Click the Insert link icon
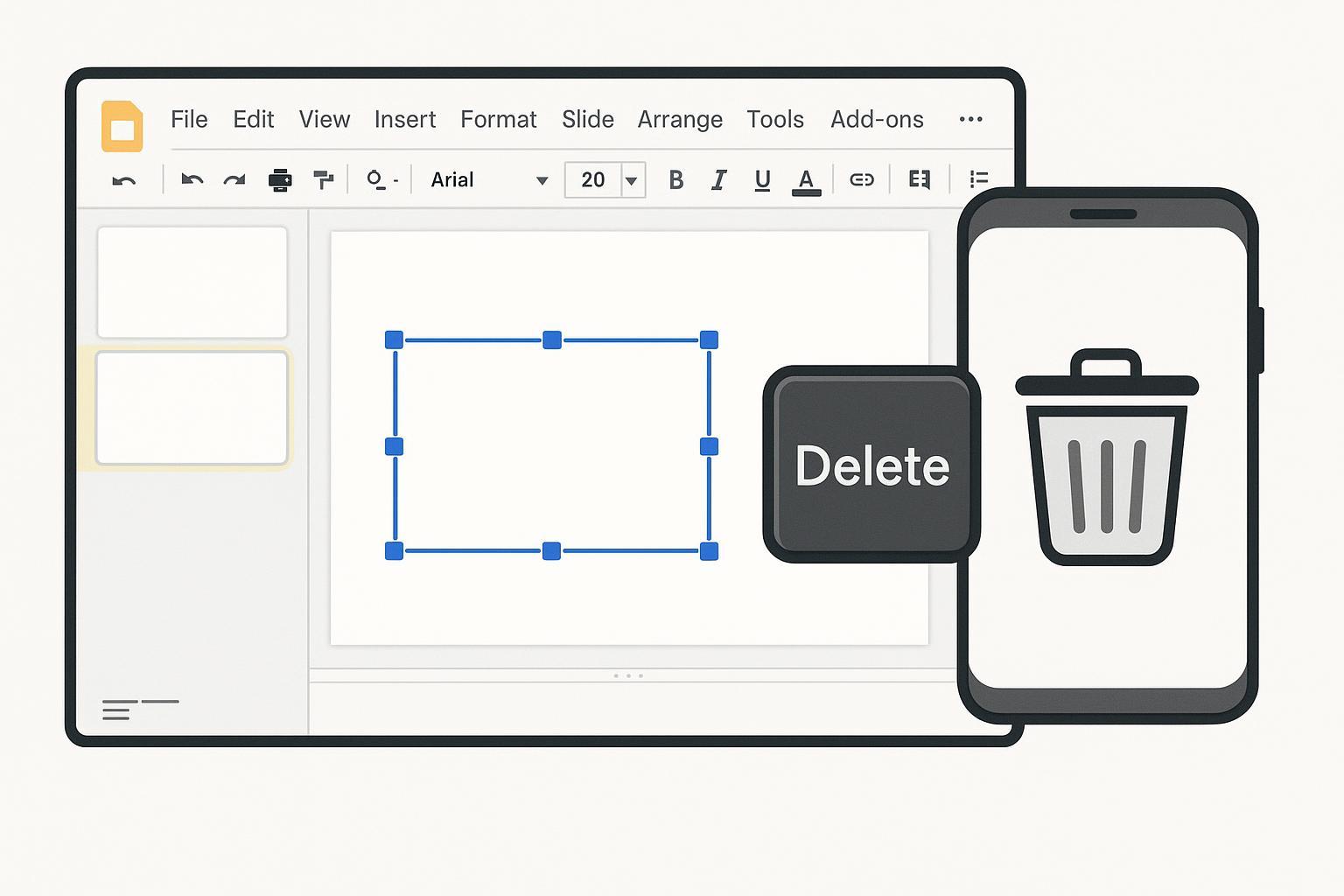 click(x=862, y=179)
